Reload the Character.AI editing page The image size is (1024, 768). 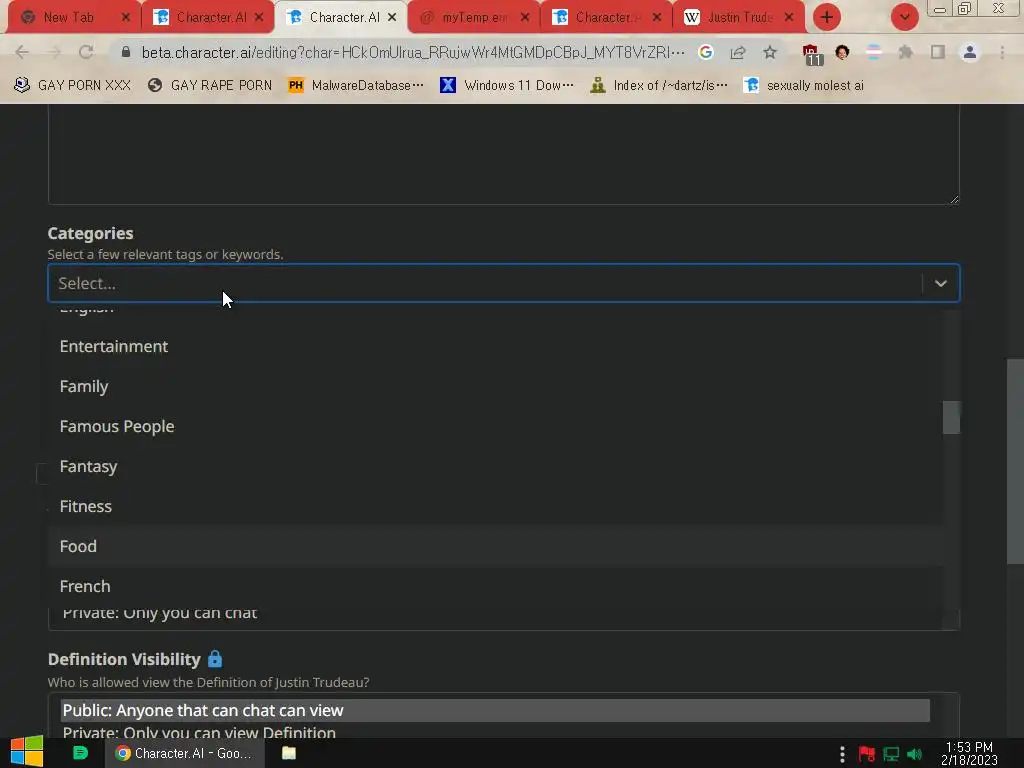86,52
